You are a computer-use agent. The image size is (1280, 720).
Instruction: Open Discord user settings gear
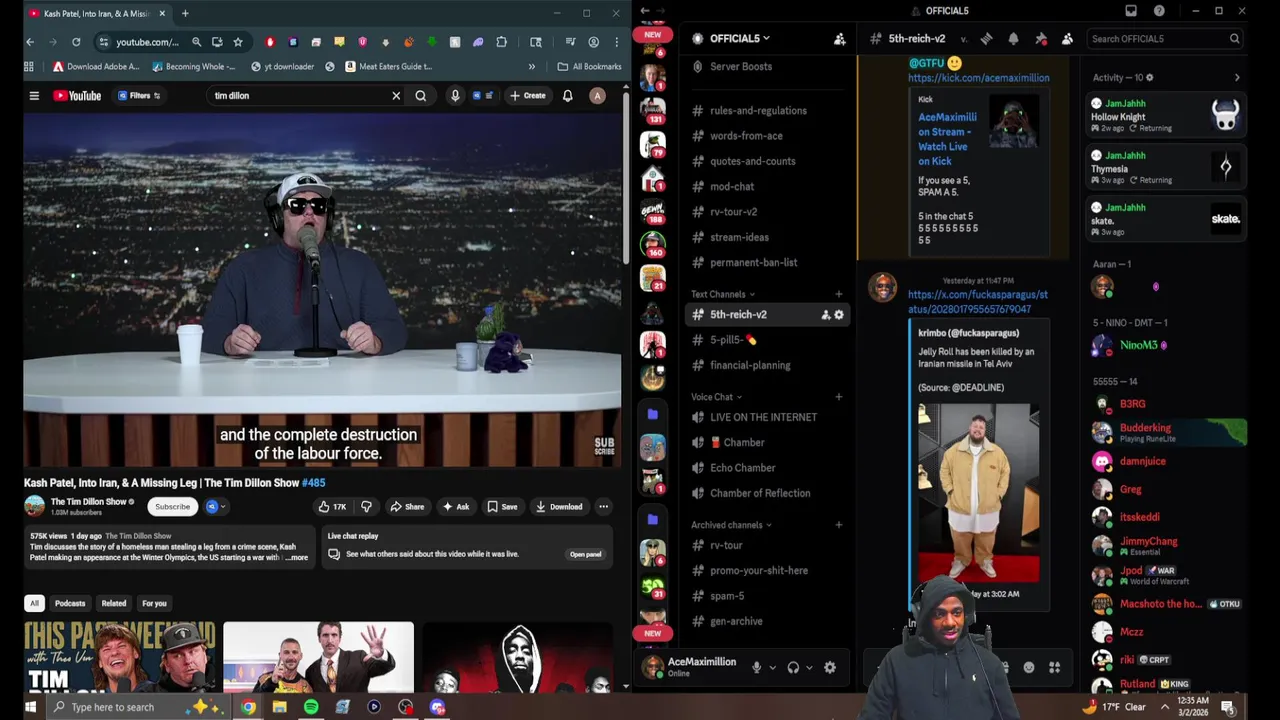click(830, 668)
